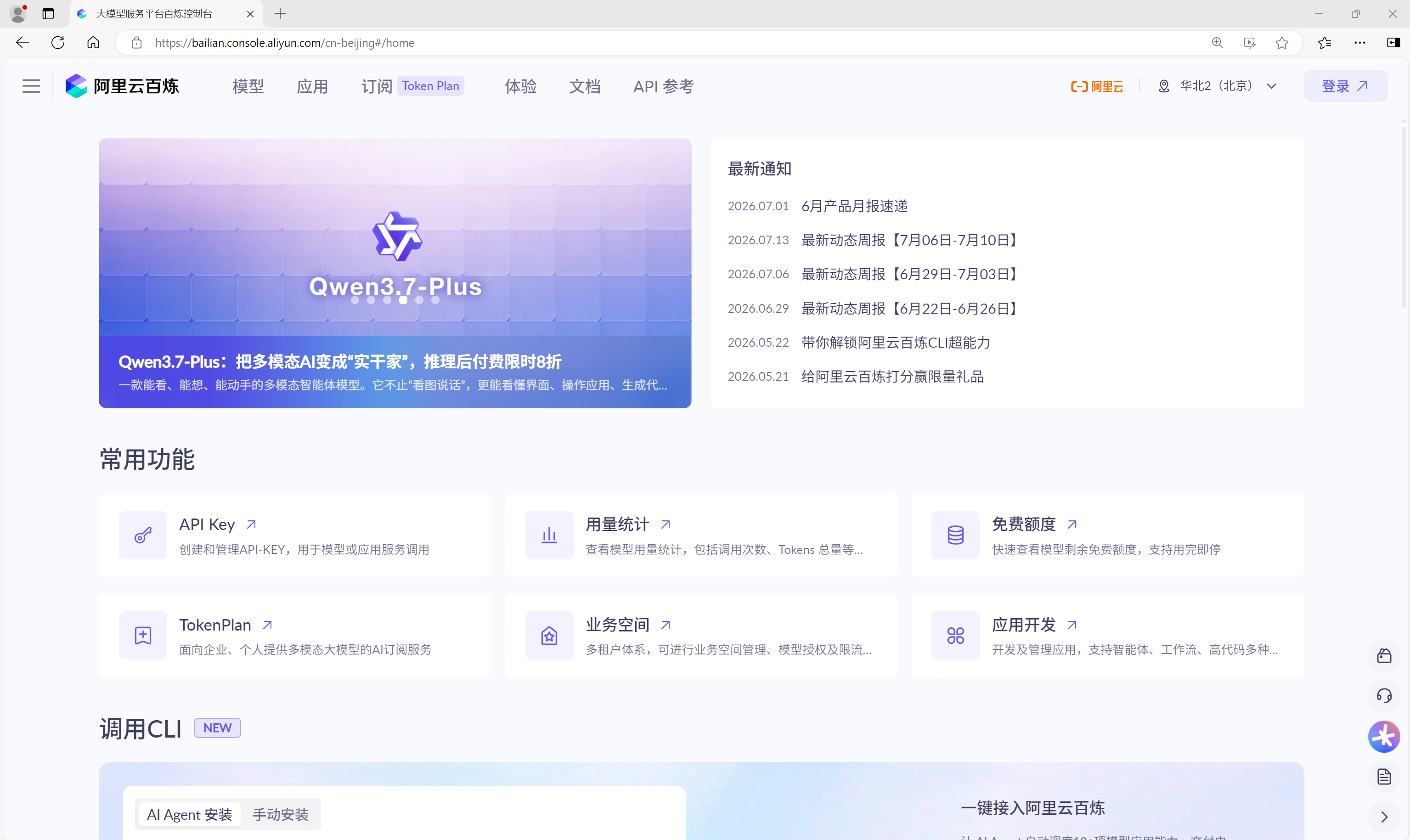The height and width of the screenshot is (840, 1410).
Task: Close the 大模型服务平台百炼控制台 tab
Action: (x=250, y=14)
